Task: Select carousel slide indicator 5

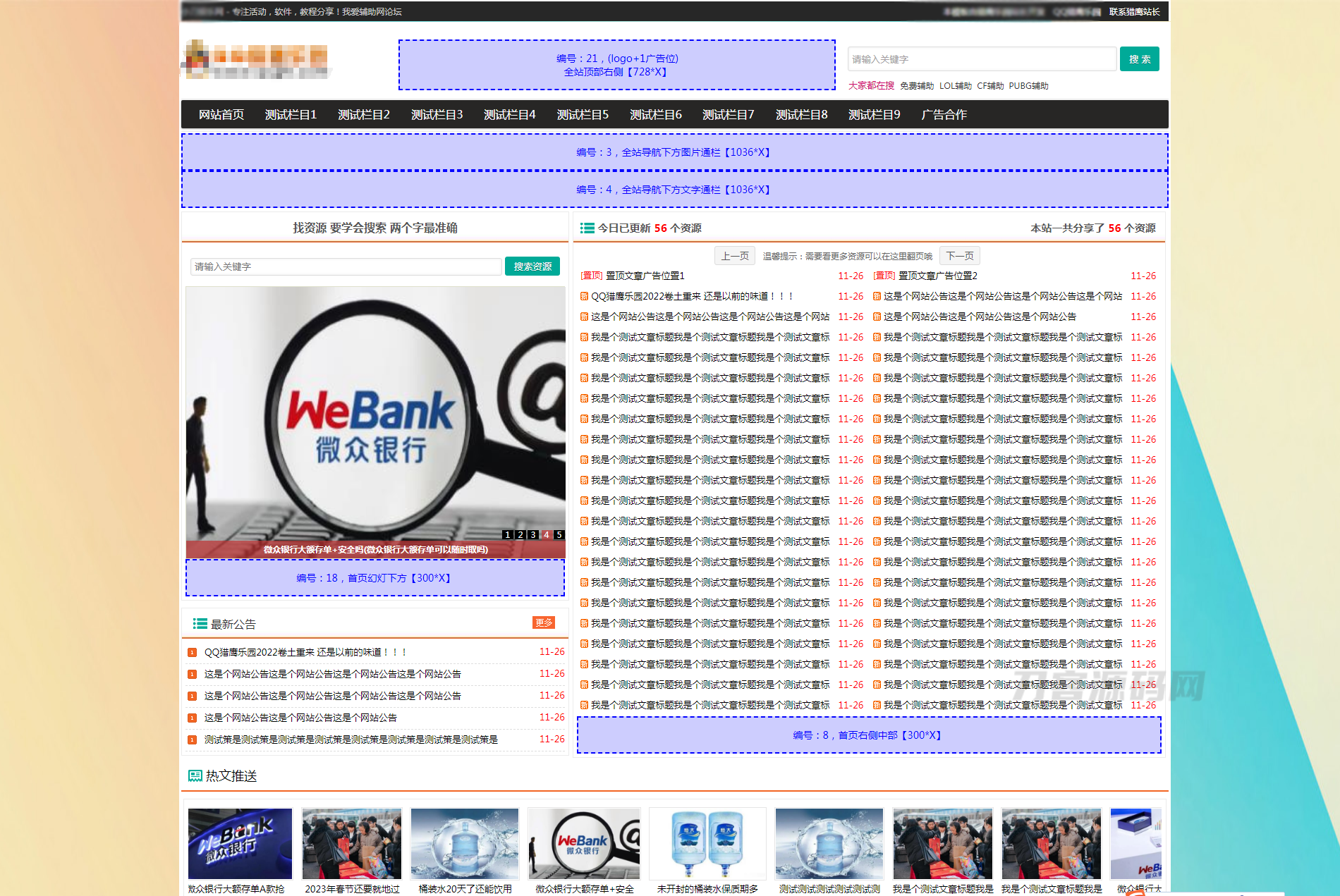Action: point(559,534)
